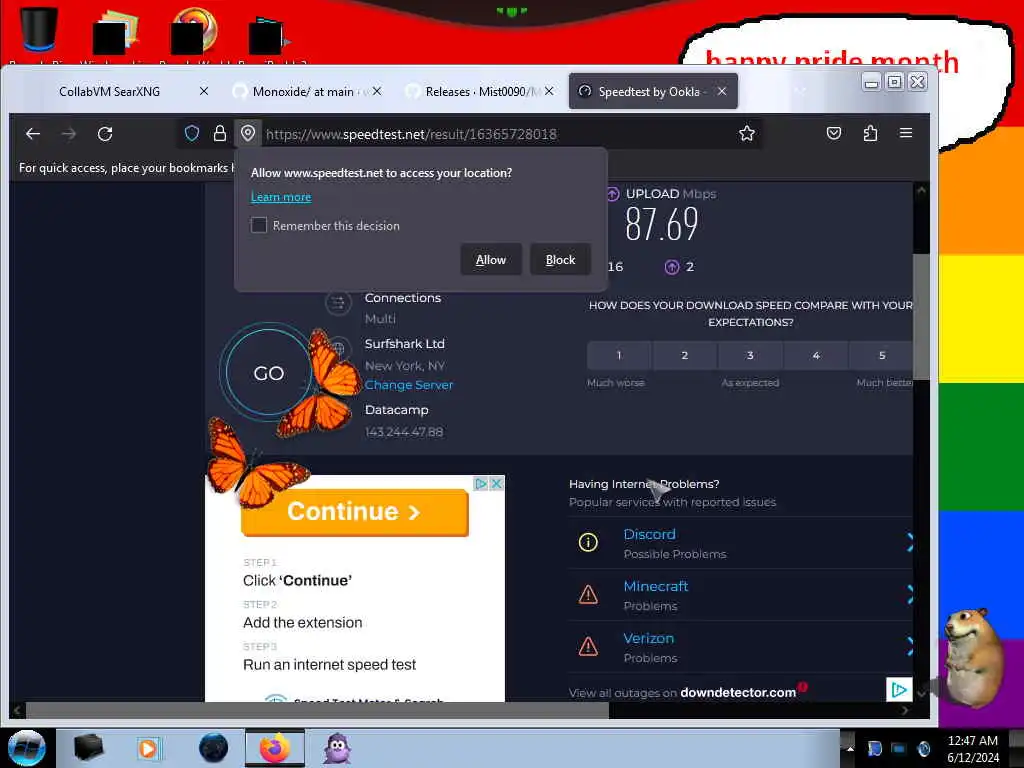Click the Discord info status icon

tap(588, 542)
